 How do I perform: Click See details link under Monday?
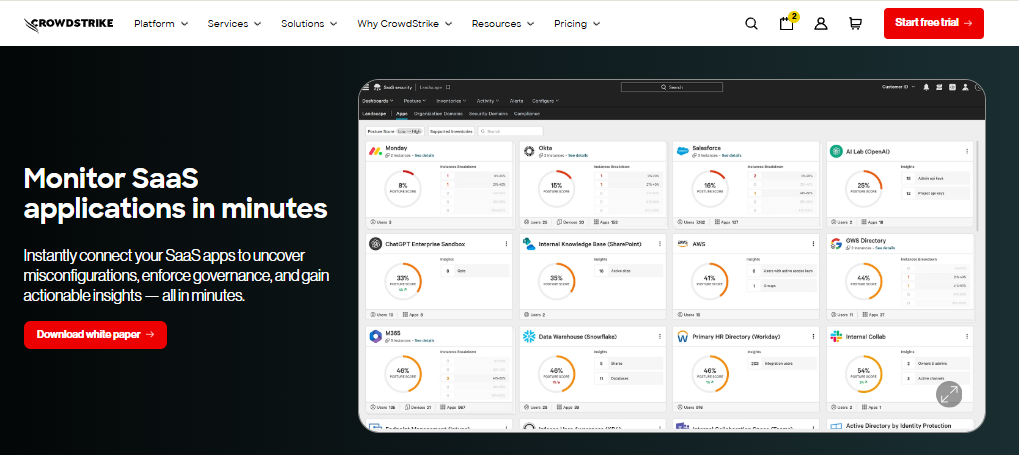424,156
